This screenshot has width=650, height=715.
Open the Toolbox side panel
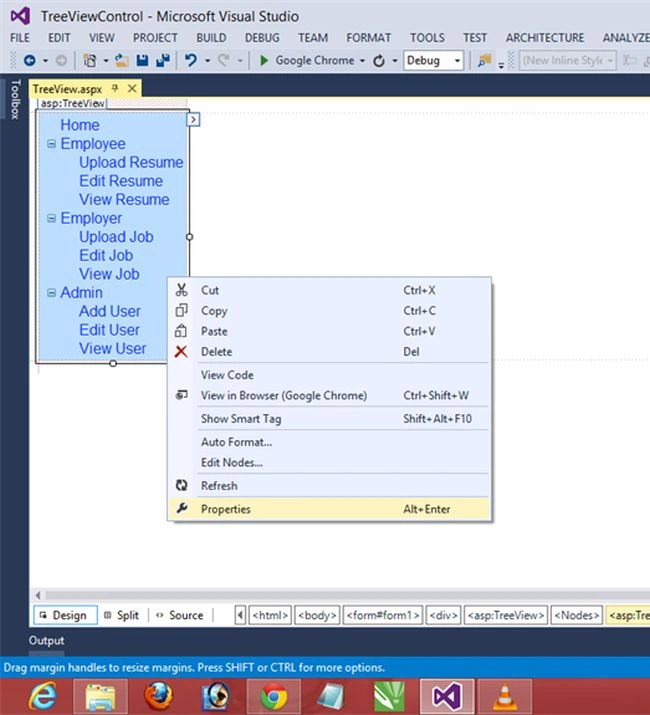(15, 99)
